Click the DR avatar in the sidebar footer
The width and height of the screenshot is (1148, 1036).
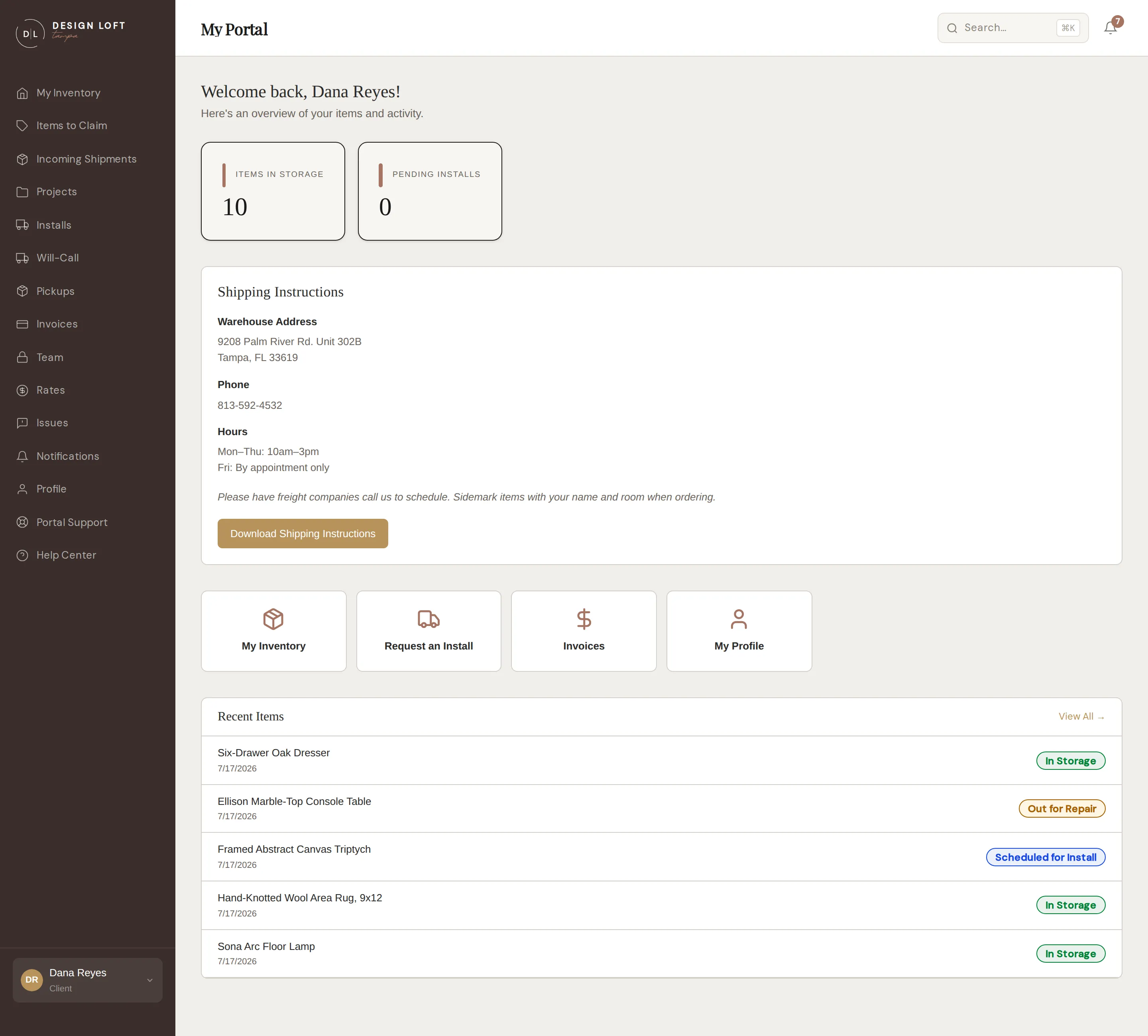tap(32, 980)
